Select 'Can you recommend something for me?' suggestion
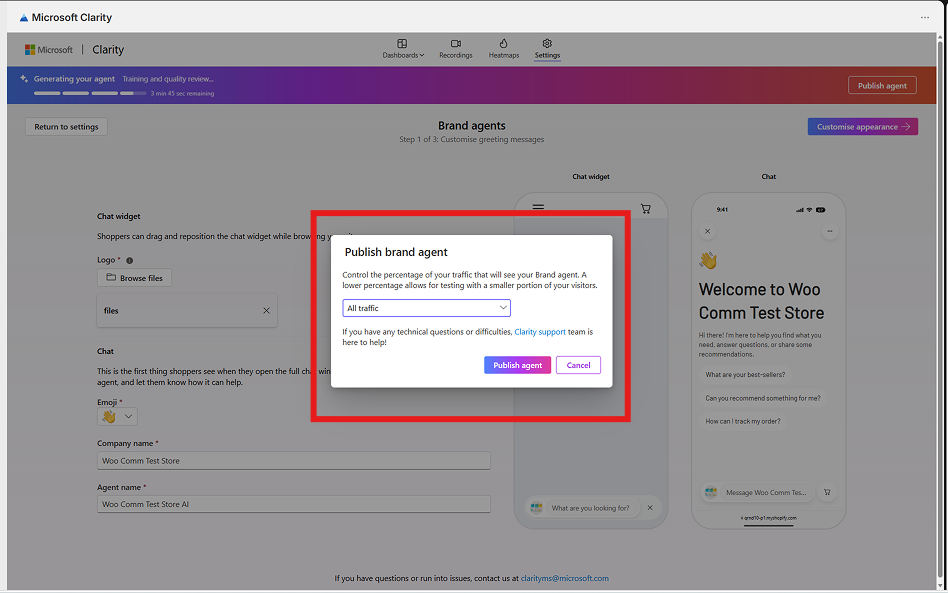Viewport: 948px width, 593px height. [x=763, y=398]
